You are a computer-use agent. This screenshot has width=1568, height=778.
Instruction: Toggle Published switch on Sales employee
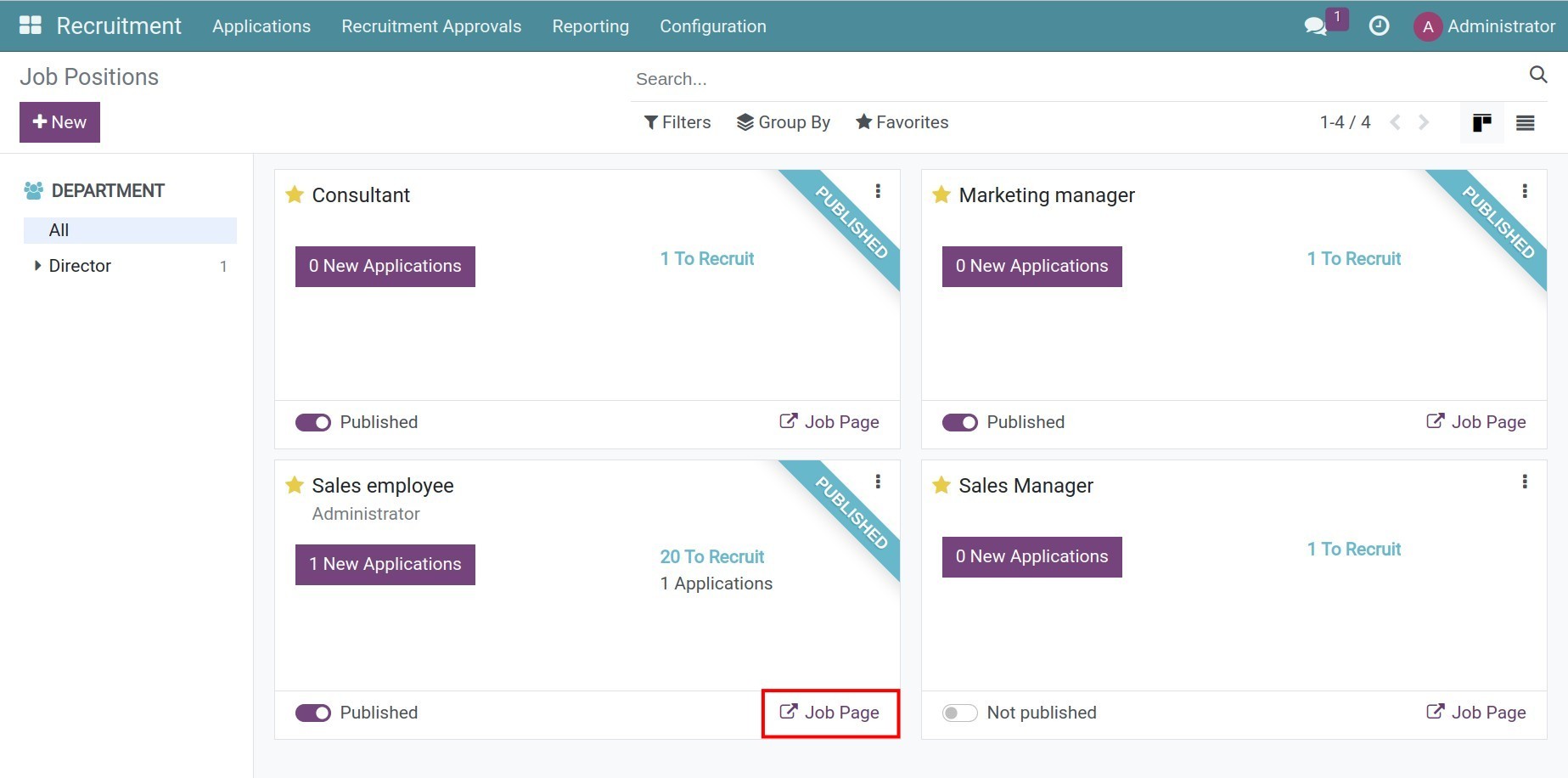(x=313, y=713)
